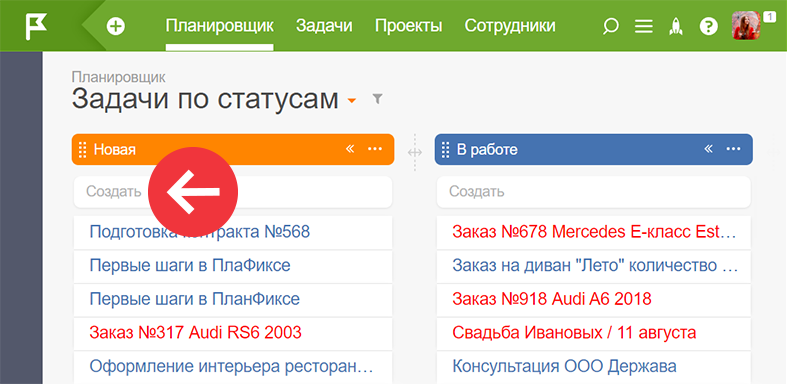Switch to the Сотрудники tab
Viewport: 787px width, 384px height.
pyautogui.click(x=510, y=26)
